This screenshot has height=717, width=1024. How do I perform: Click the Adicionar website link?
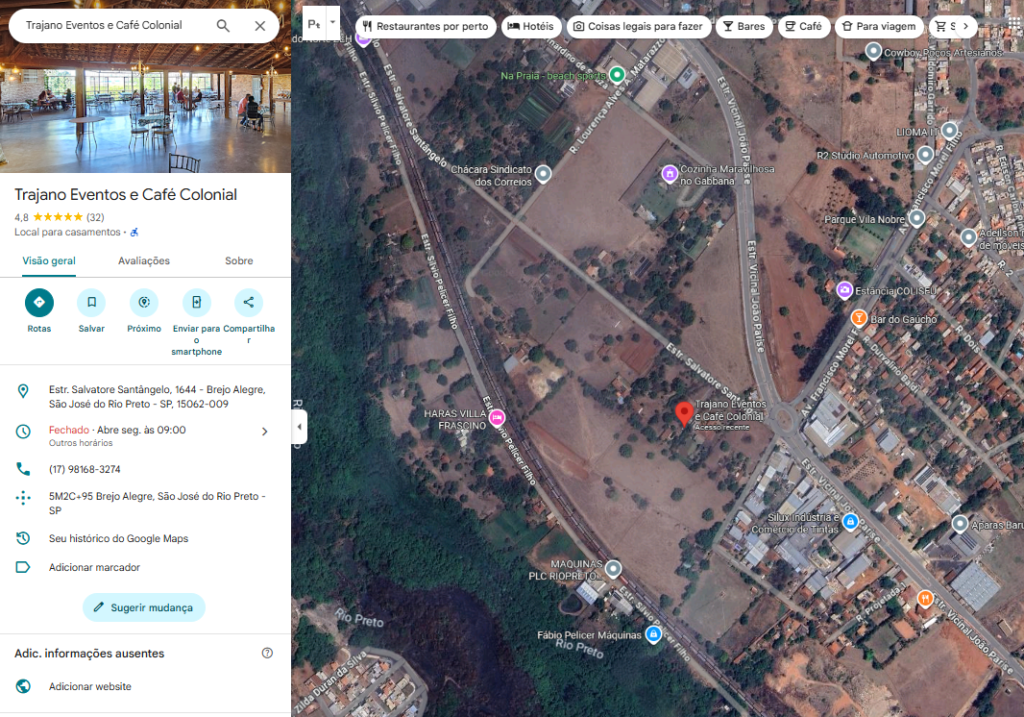(90, 687)
